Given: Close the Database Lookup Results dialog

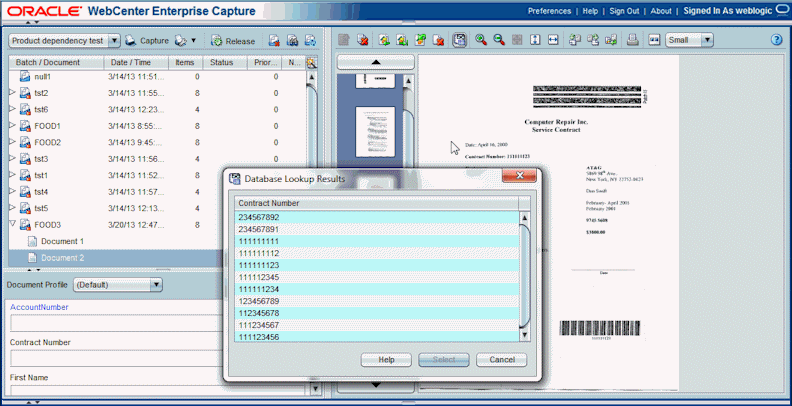Looking at the screenshot, I should click(519, 176).
